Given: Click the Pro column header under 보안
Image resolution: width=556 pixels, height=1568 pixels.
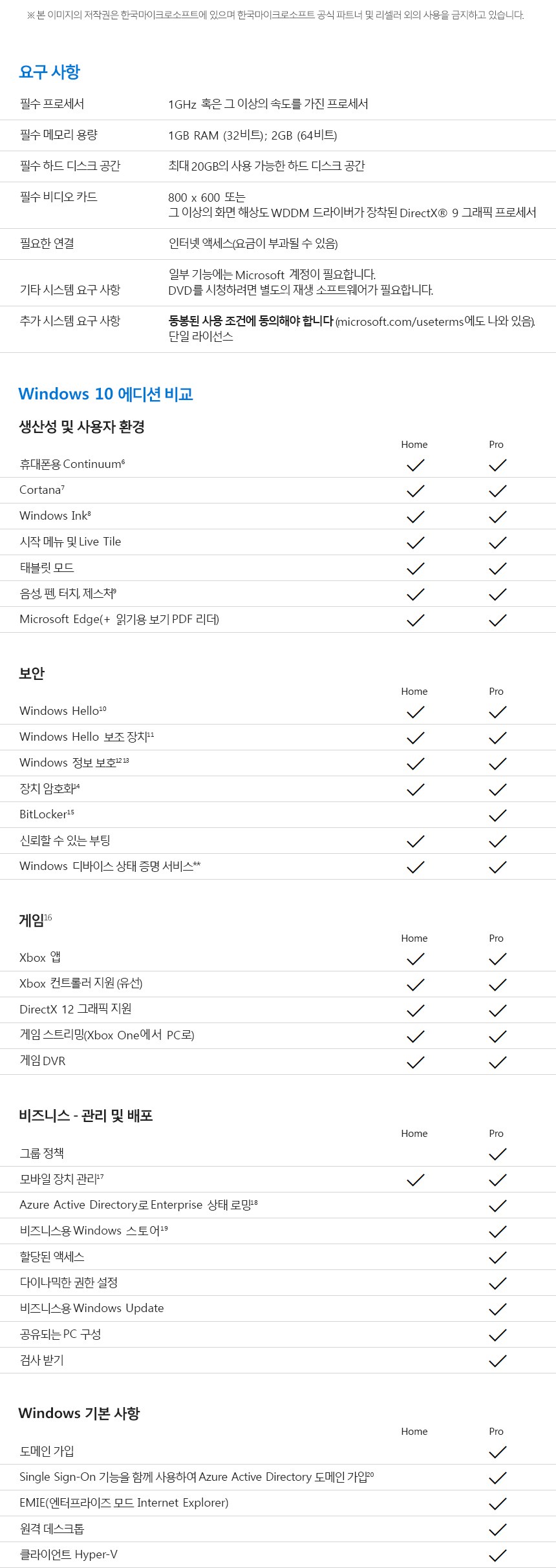Looking at the screenshot, I should [496, 691].
